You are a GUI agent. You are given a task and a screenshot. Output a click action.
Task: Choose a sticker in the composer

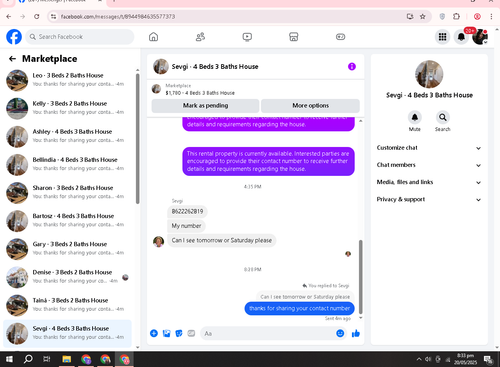[179, 333]
